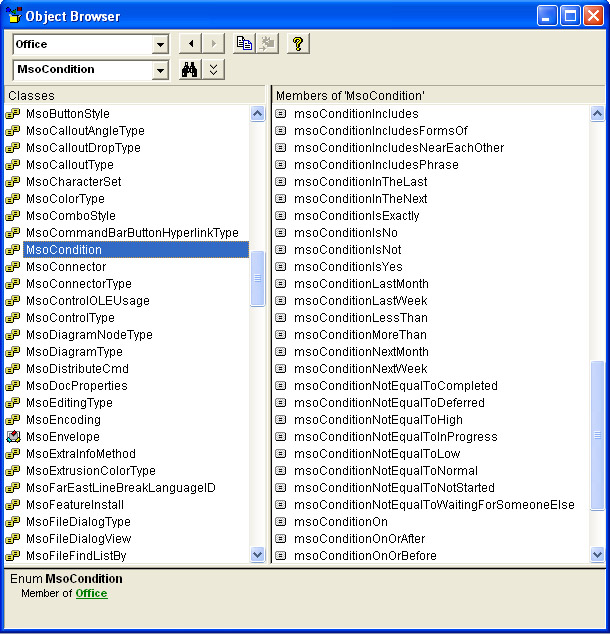The image size is (610, 634).
Task: Select msoConditionIsExactly member
Action: coord(356,216)
